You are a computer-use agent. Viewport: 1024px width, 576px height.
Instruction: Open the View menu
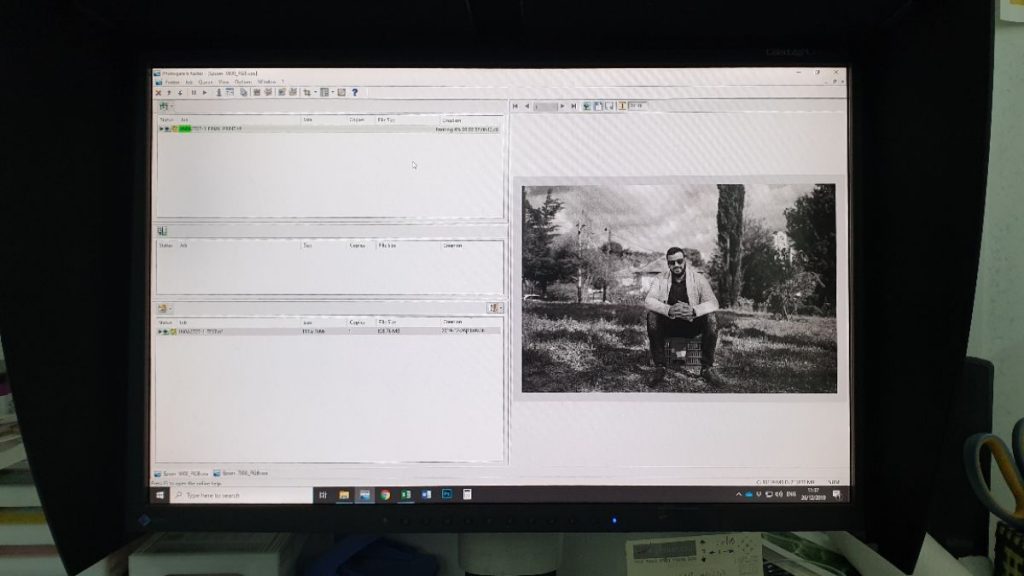(223, 81)
